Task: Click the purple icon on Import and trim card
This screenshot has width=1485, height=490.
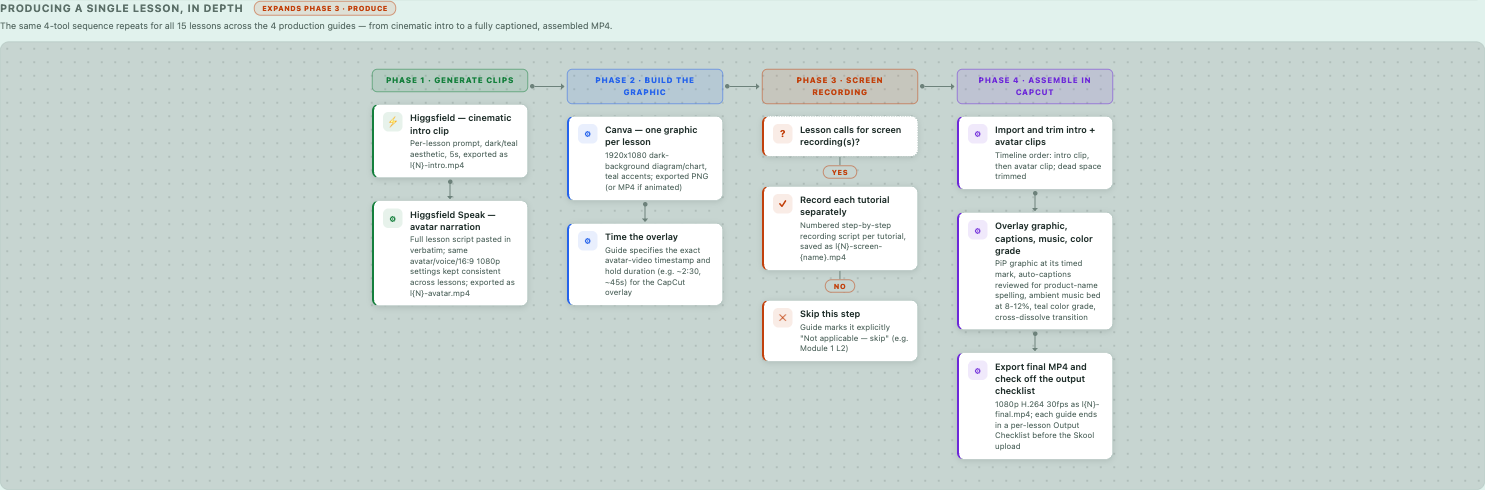Action: 977,133
